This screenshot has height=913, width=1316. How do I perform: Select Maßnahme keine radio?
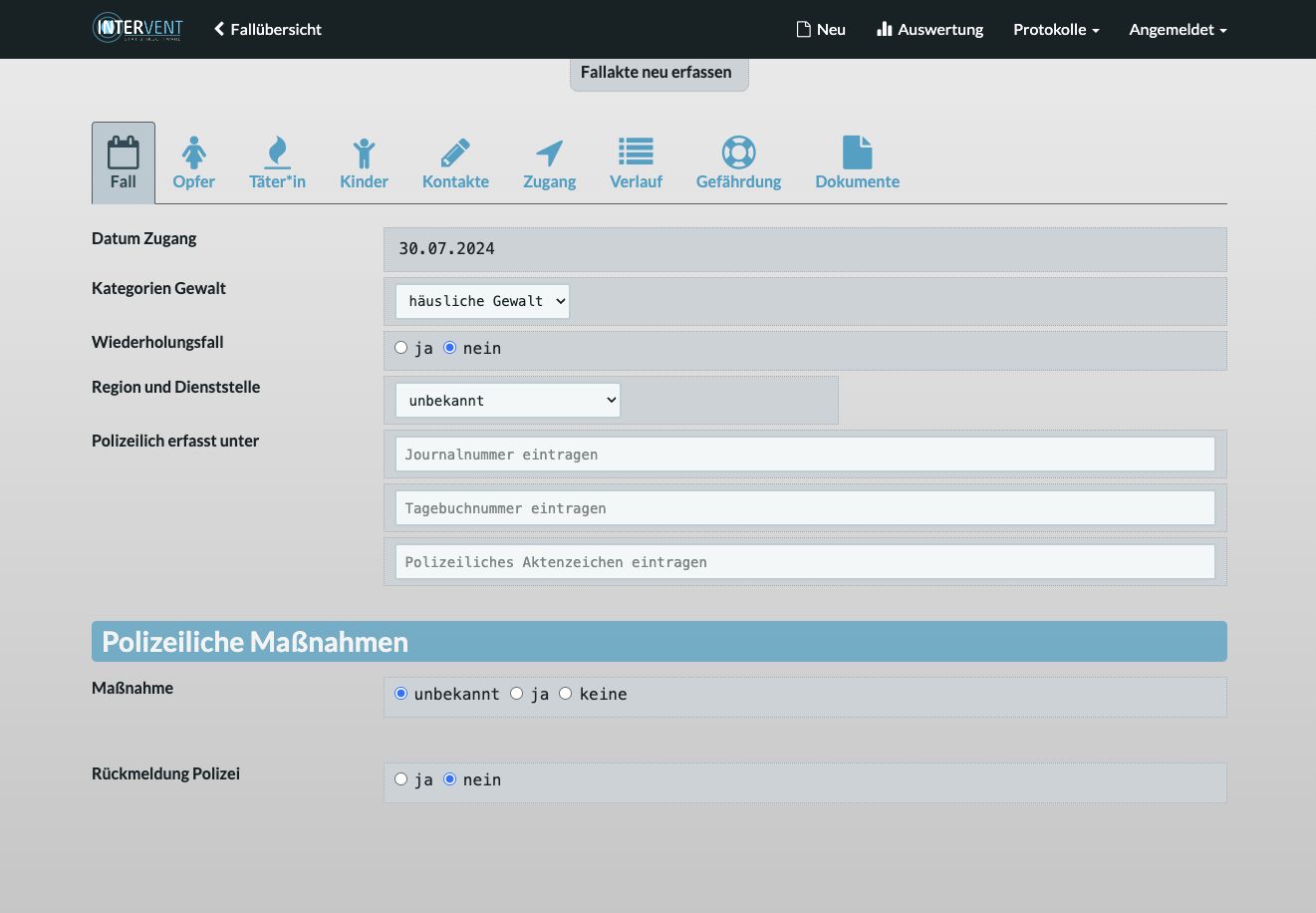[x=566, y=694]
